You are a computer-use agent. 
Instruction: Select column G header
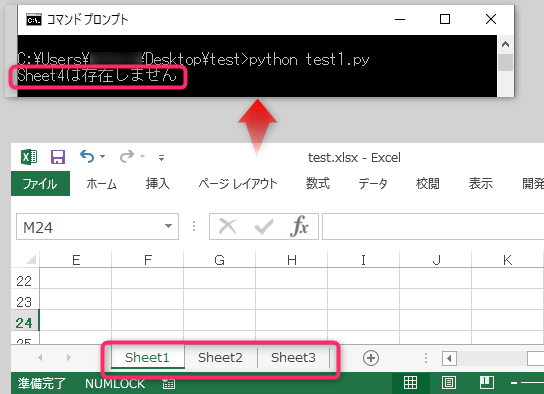[220, 260]
